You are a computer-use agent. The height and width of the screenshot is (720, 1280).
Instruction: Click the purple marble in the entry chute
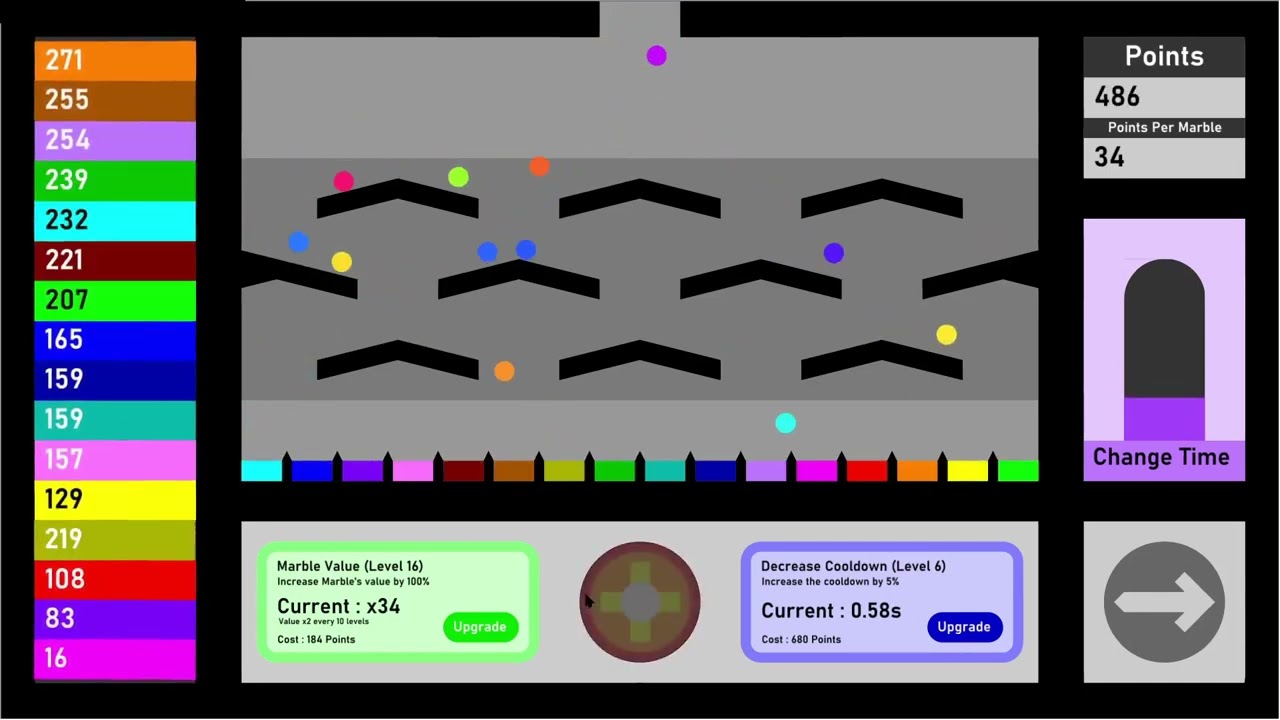(656, 56)
